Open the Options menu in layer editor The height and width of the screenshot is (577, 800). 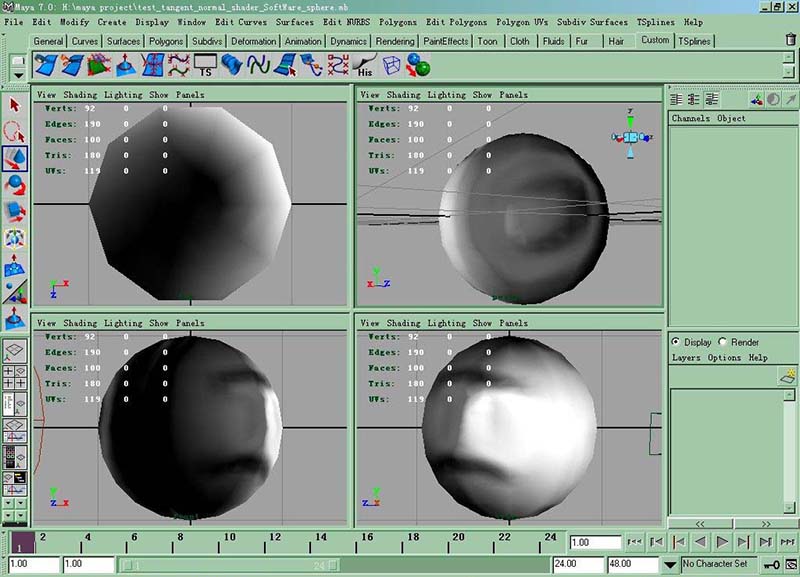pyautogui.click(x=723, y=358)
